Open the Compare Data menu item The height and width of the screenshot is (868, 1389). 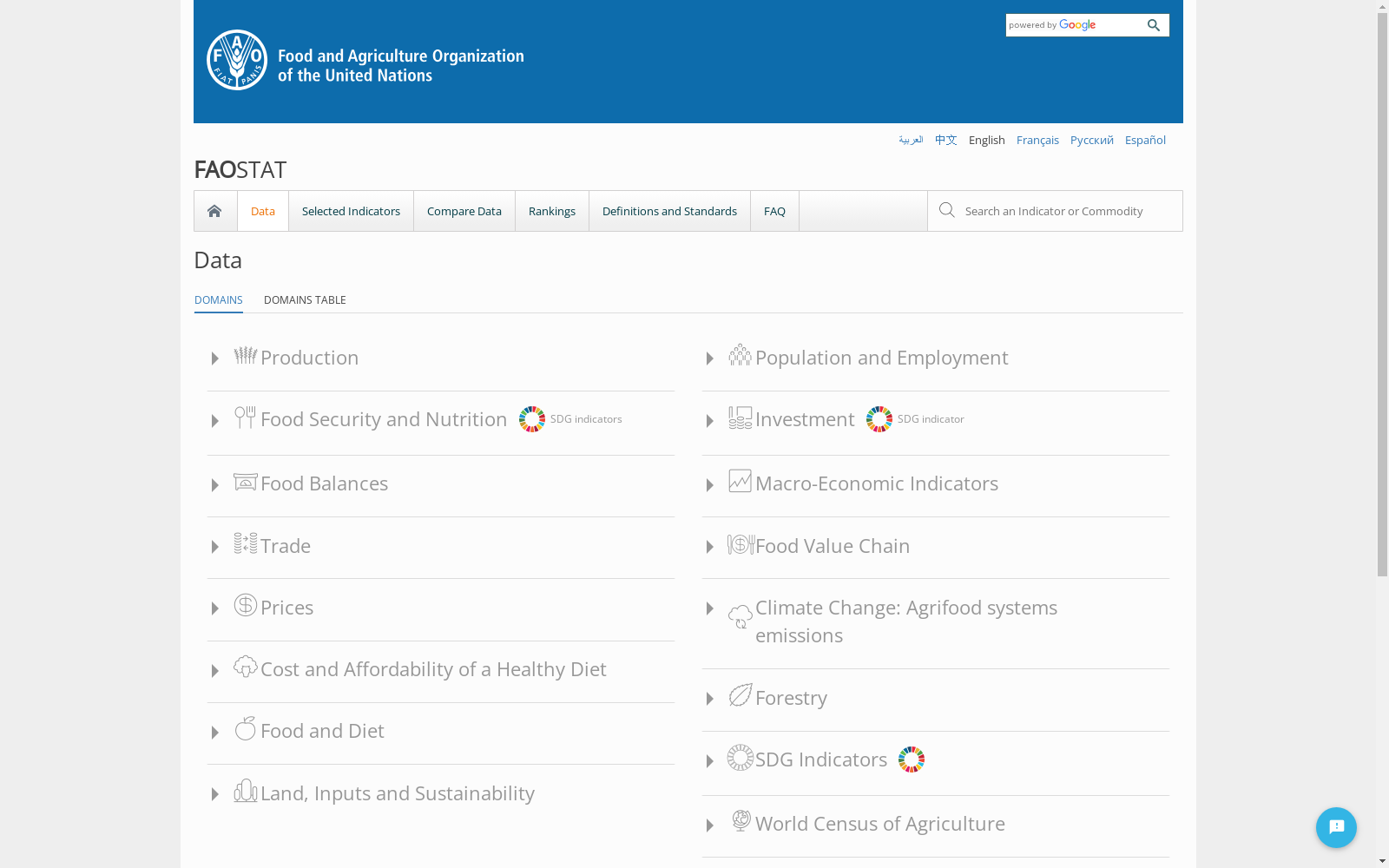pyautogui.click(x=464, y=211)
